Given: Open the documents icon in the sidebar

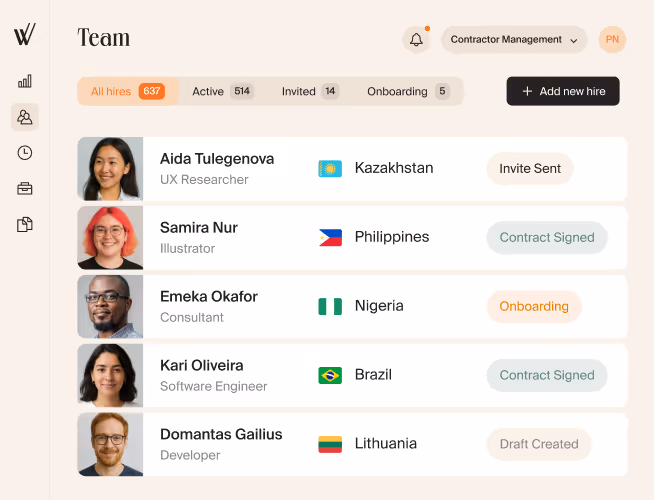Looking at the screenshot, I should 25,224.
